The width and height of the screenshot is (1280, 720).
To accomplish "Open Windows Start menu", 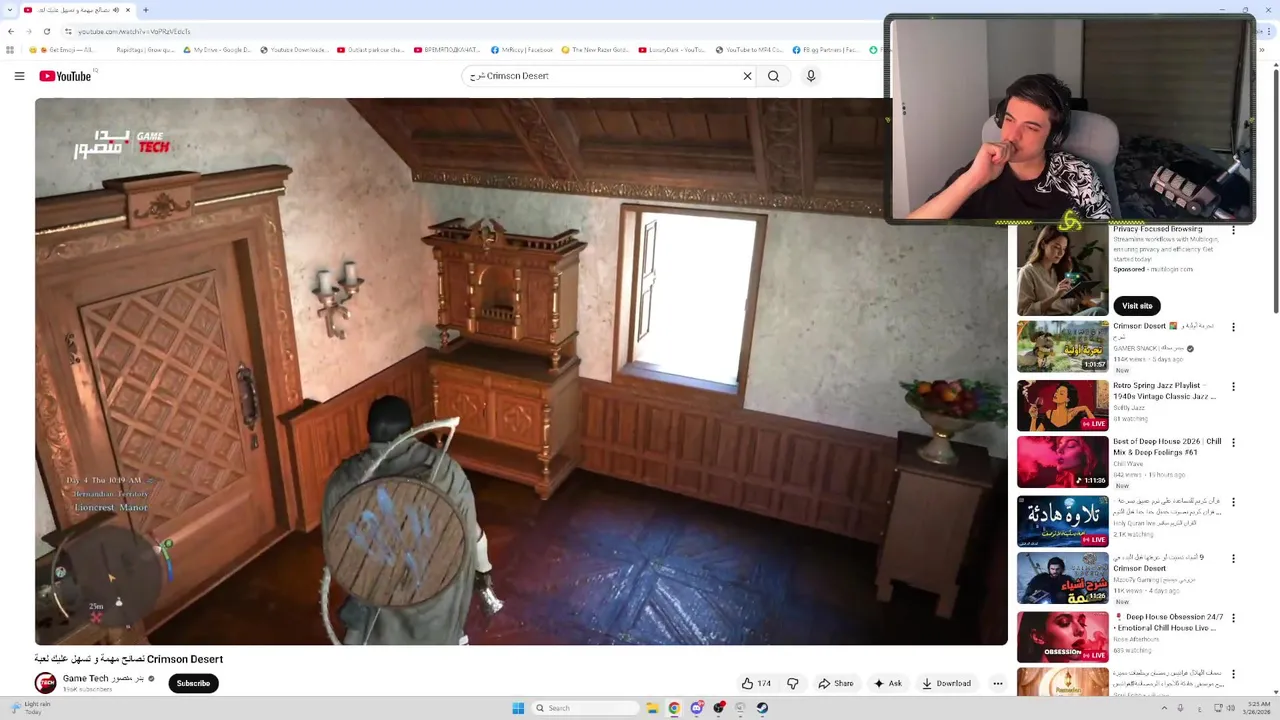I will coord(518,708).
